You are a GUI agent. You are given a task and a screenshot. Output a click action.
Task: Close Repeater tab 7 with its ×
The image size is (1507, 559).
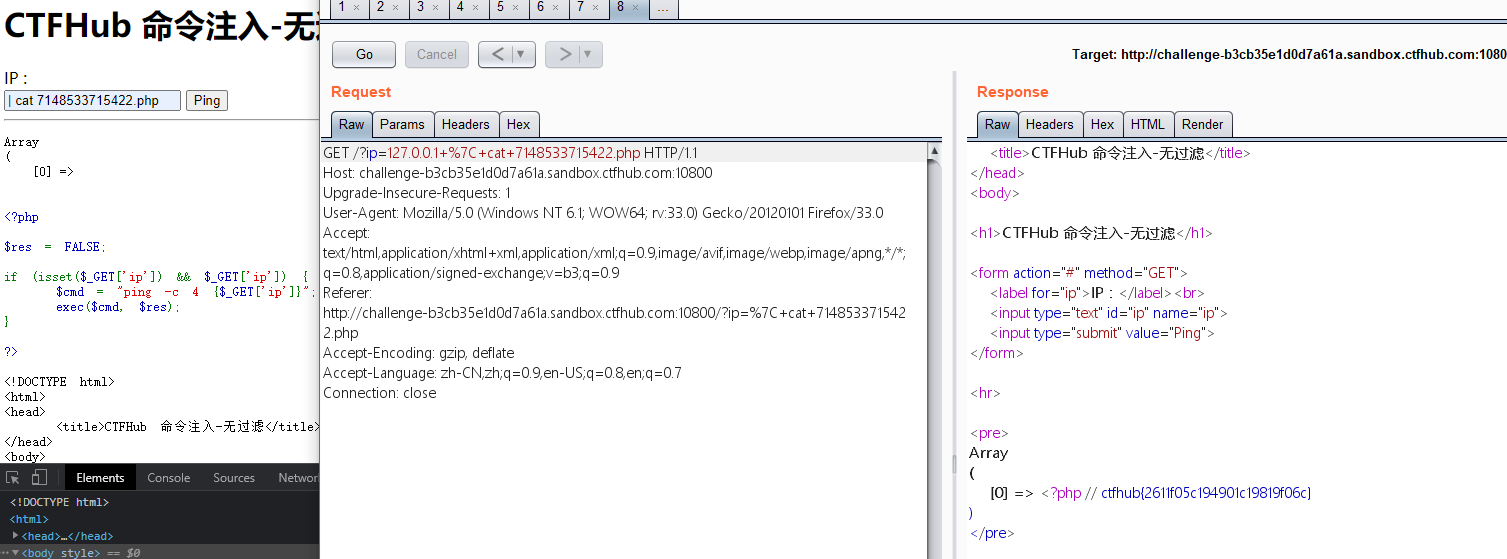596,7
